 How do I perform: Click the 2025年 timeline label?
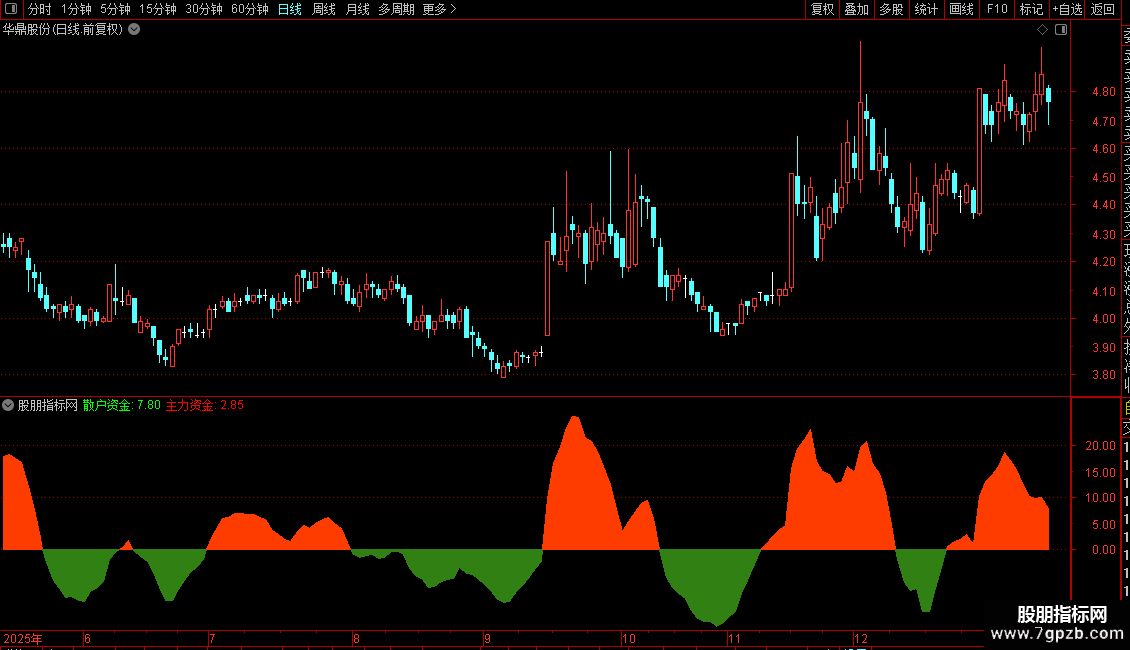point(23,638)
